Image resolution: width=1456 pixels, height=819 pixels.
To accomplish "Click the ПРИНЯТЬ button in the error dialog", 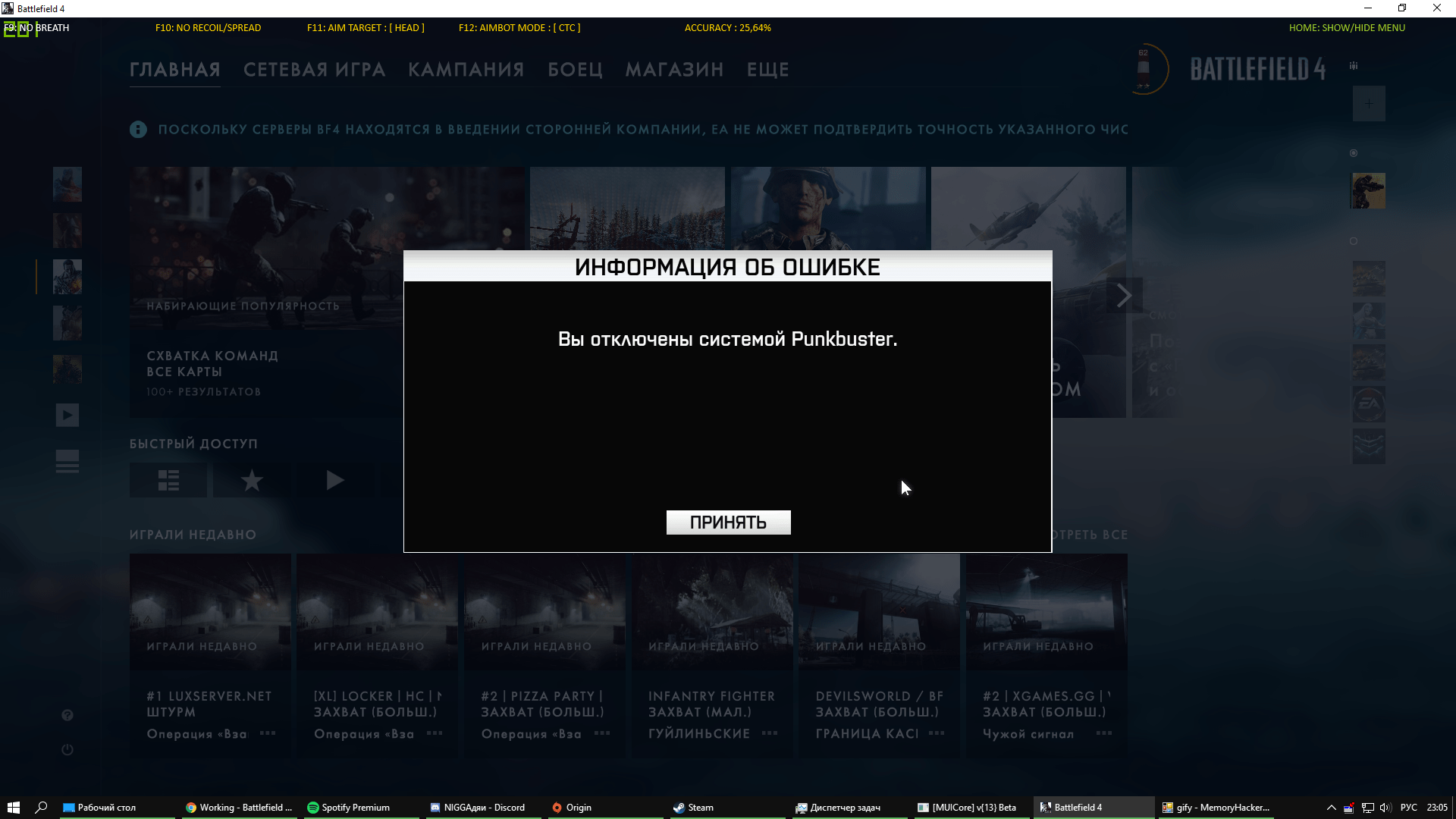I will [728, 522].
